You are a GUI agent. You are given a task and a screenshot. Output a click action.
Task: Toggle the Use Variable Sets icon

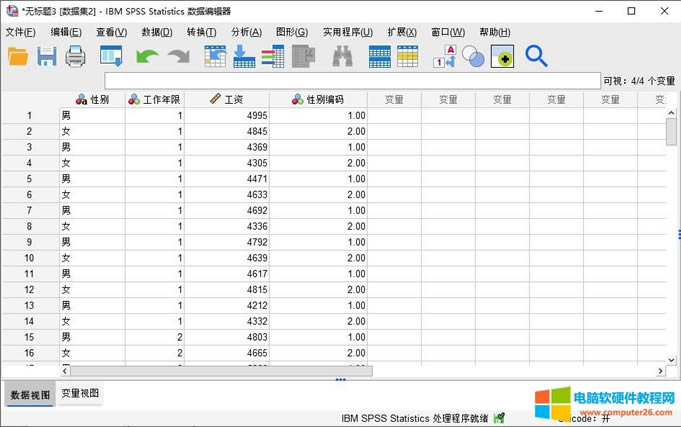pyautogui.click(x=473, y=57)
